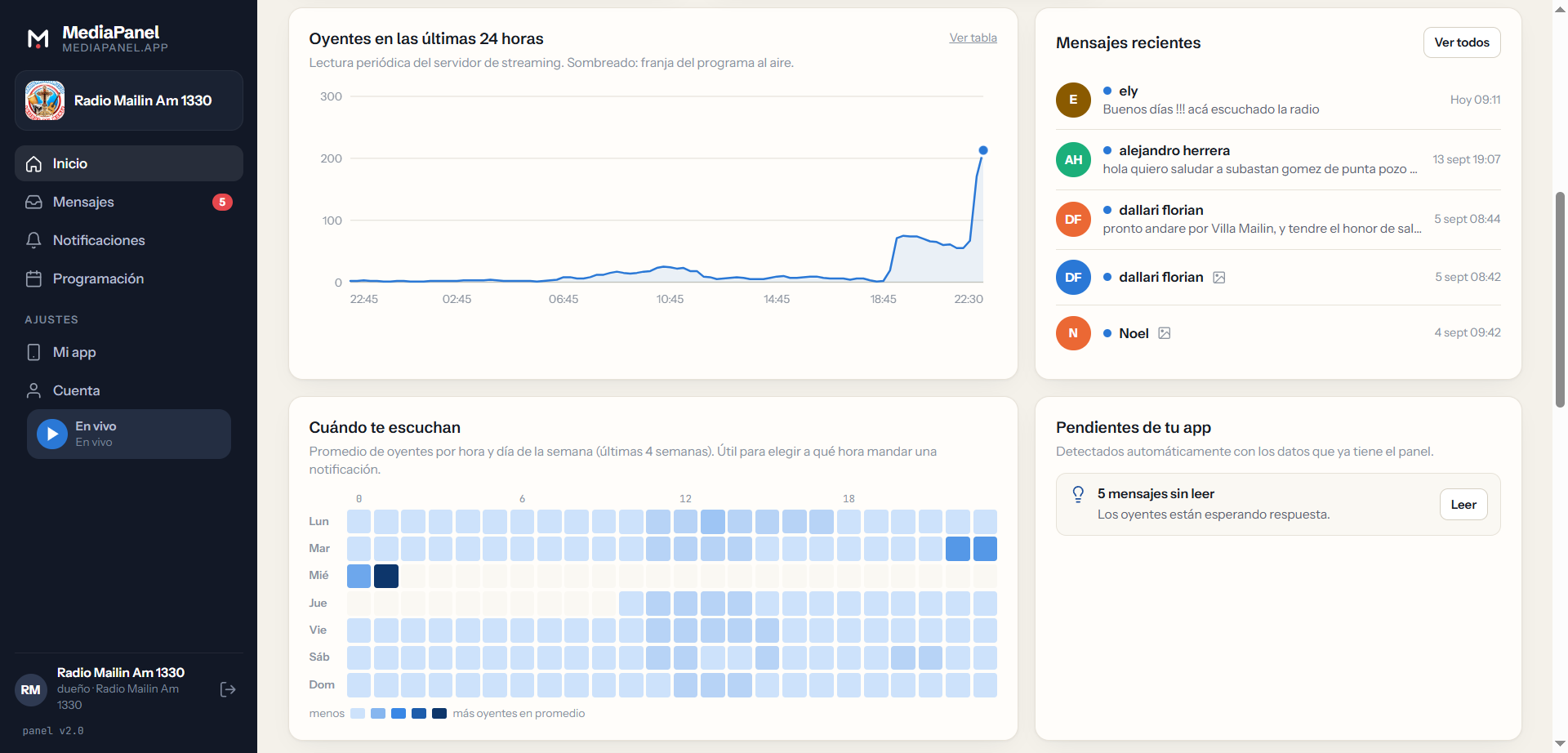The width and height of the screenshot is (1568, 753).
Task: Open the Ver tabla link
Action: (973, 38)
